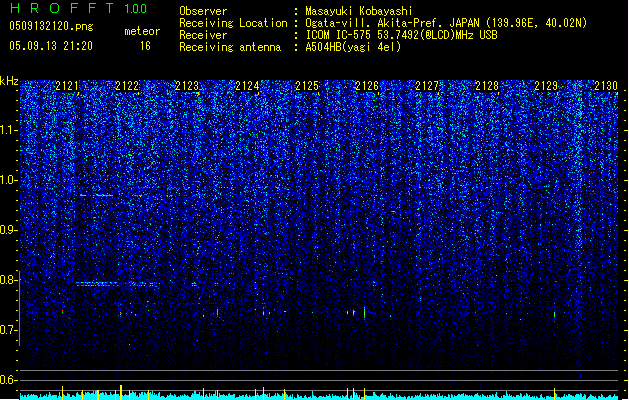Screen dimensions: 629x400
Task: Click the tallest yellow spike in the bottom power graph
Action: tap(121, 392)
